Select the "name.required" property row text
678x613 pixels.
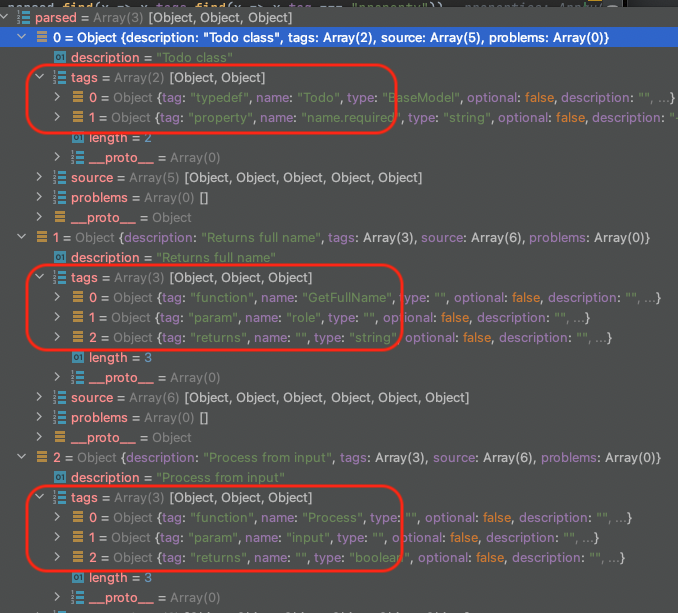[383, 118]
